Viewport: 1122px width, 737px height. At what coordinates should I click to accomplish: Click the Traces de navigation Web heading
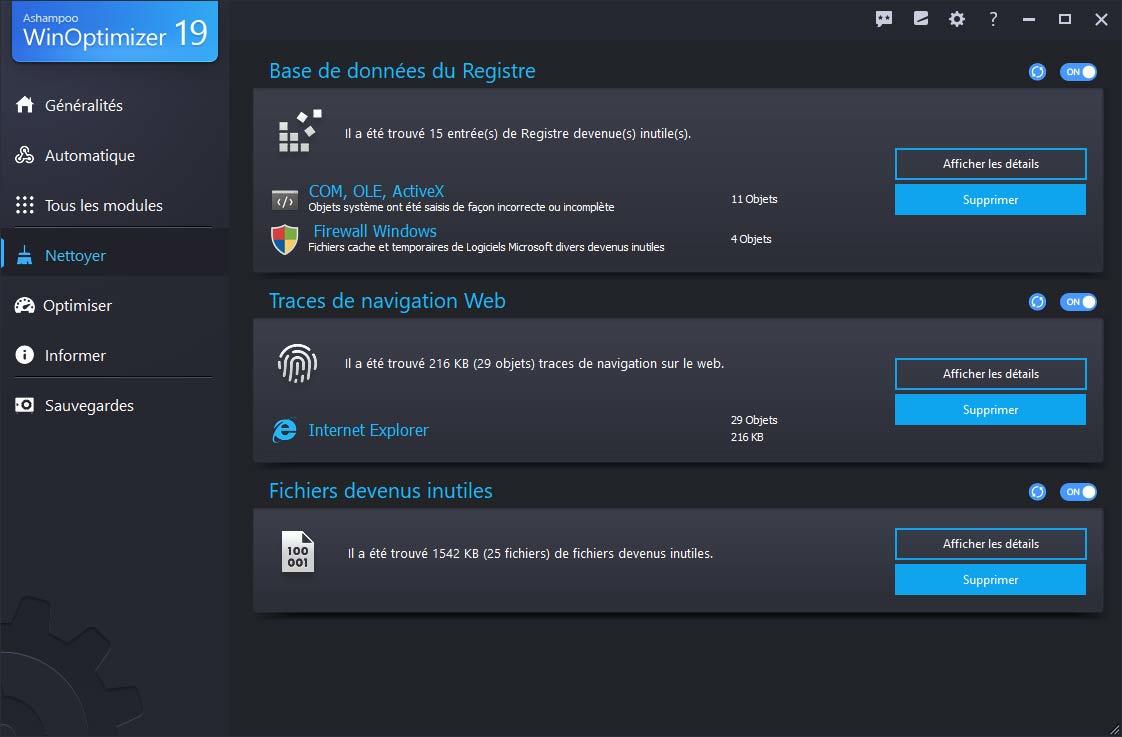point(387,301)
